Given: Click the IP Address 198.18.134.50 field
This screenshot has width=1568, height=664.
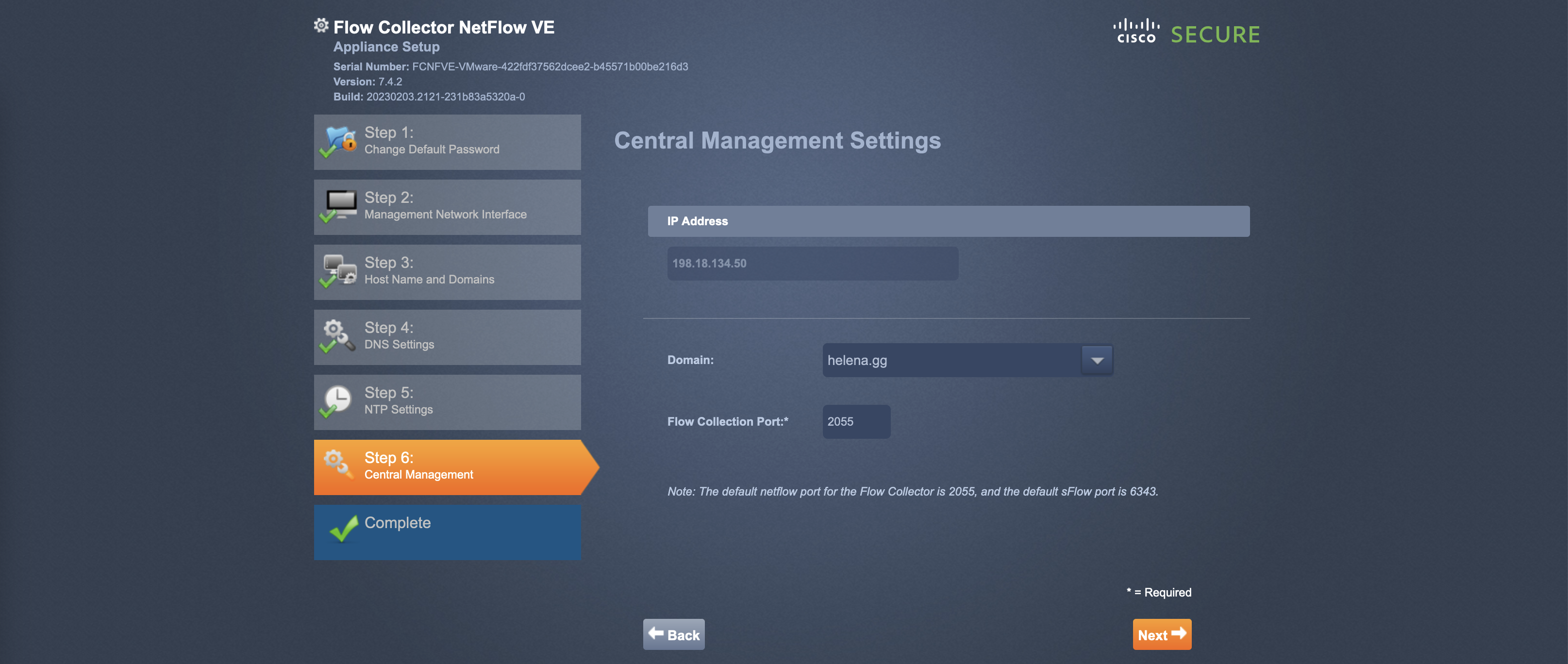Looking at the screenshot, I should (812, 264).
